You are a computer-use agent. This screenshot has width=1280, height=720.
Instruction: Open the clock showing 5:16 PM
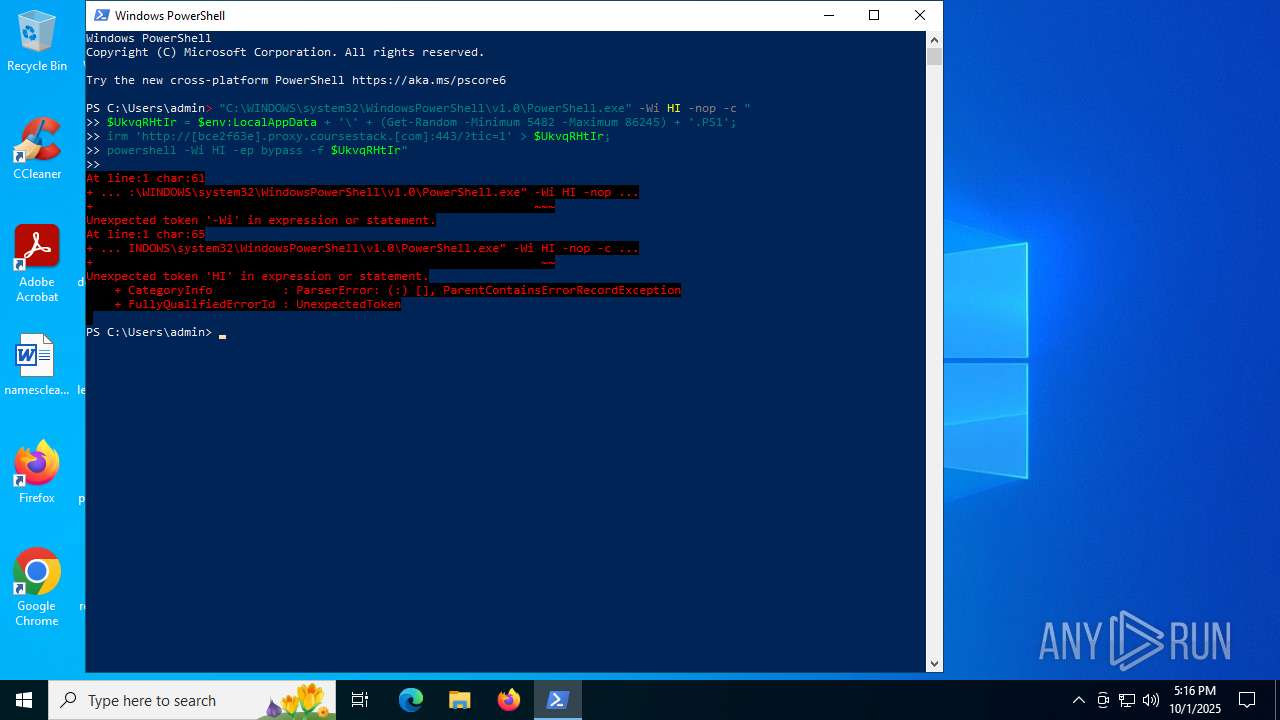coord(1195,700)
